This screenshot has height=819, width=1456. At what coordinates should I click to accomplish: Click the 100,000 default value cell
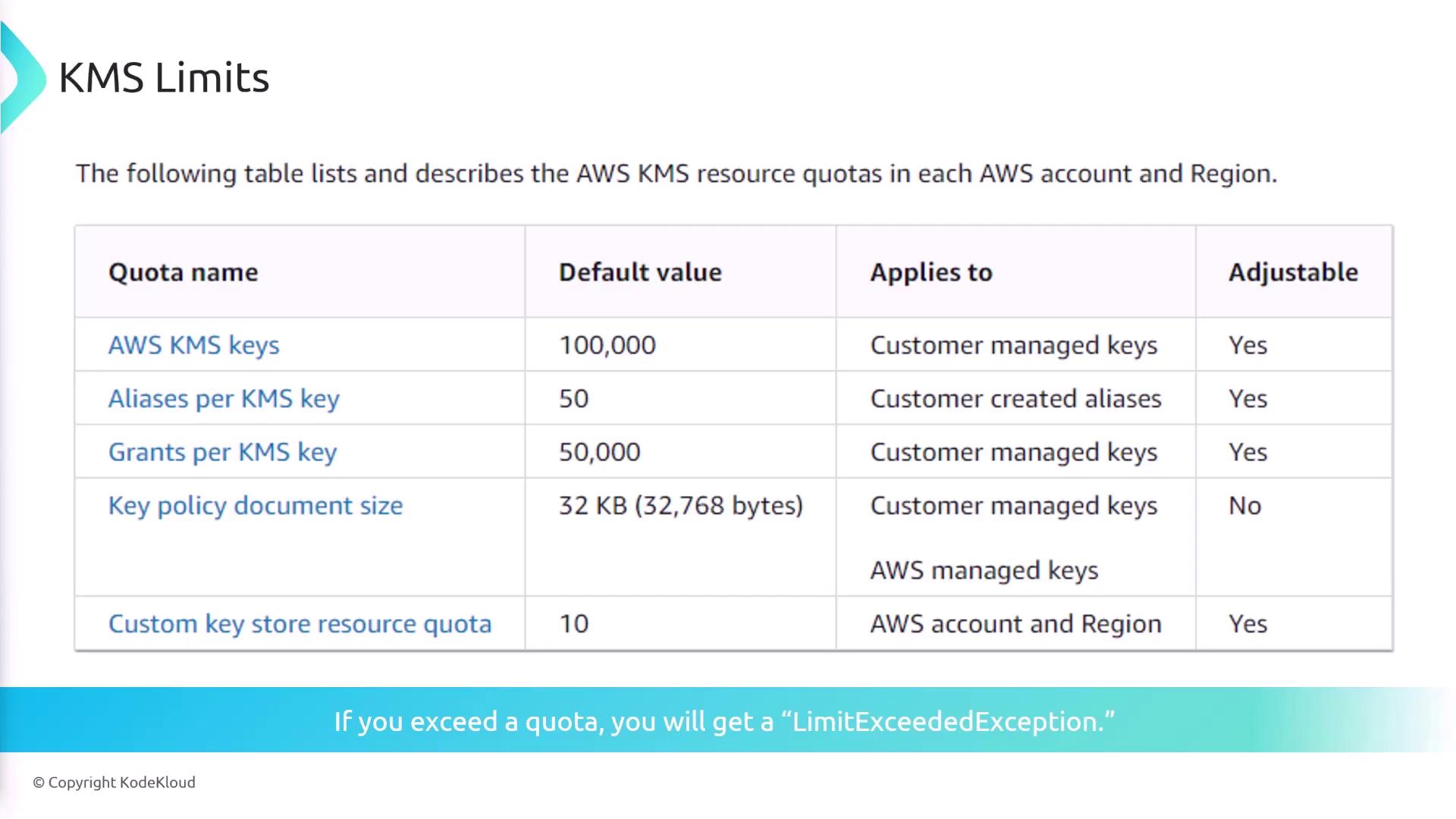[607, 345]
